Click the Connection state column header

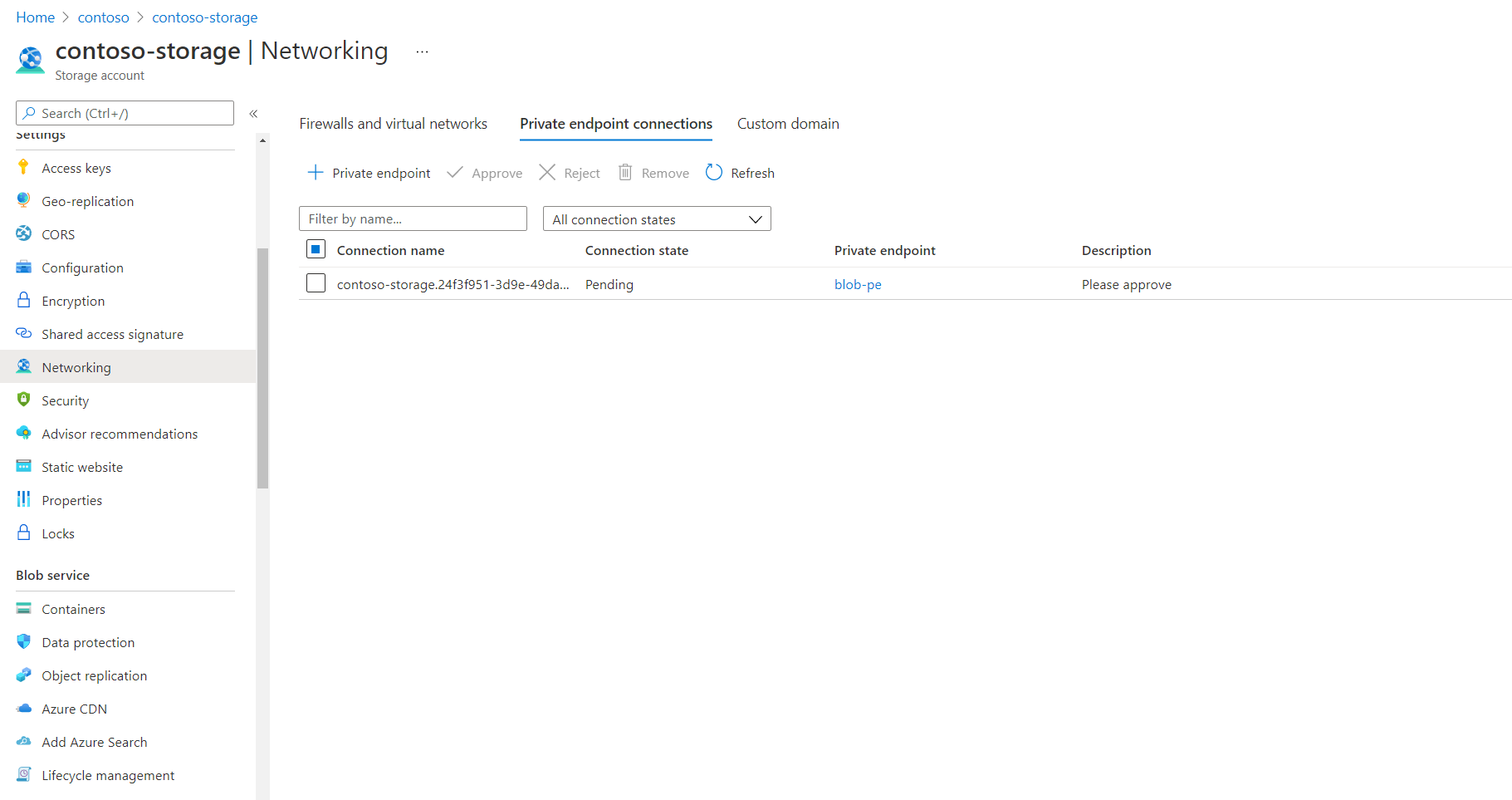tap(637, 250)
